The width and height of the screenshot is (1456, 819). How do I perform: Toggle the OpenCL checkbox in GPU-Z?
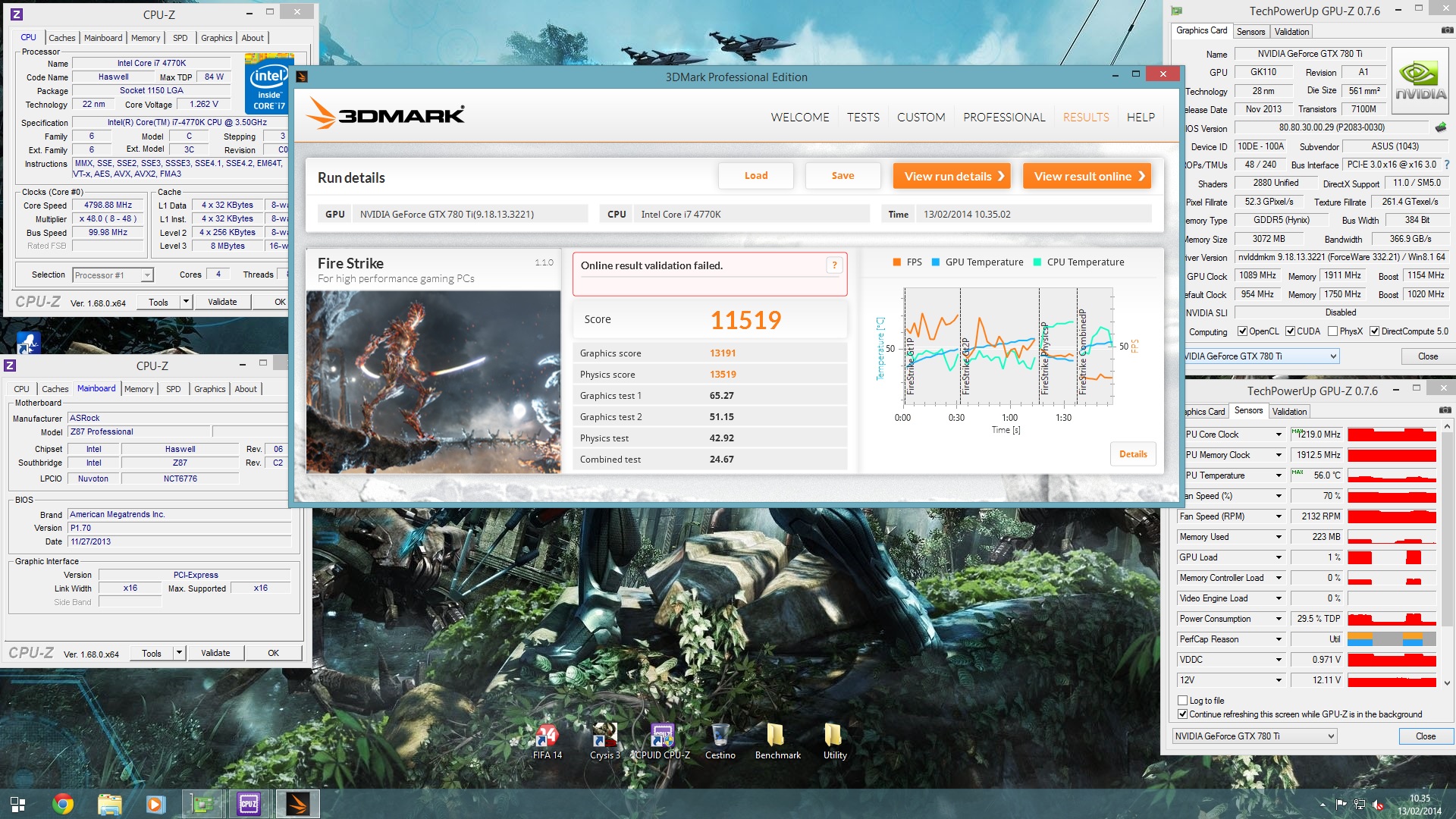pyautogui.click(x=1242, y=331)
